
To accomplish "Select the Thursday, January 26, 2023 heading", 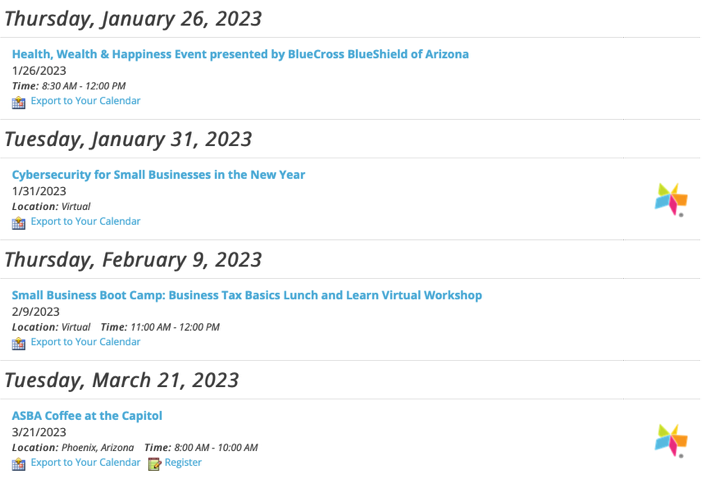I will [x=133, y=19].
